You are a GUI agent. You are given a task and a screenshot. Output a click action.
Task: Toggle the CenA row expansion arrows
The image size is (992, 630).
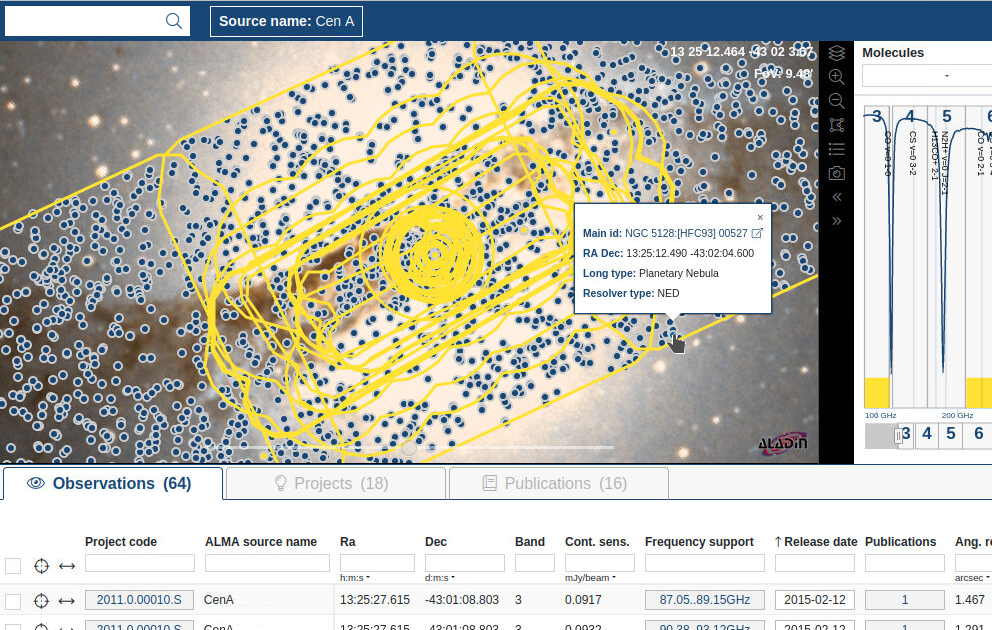coord(66,600)
